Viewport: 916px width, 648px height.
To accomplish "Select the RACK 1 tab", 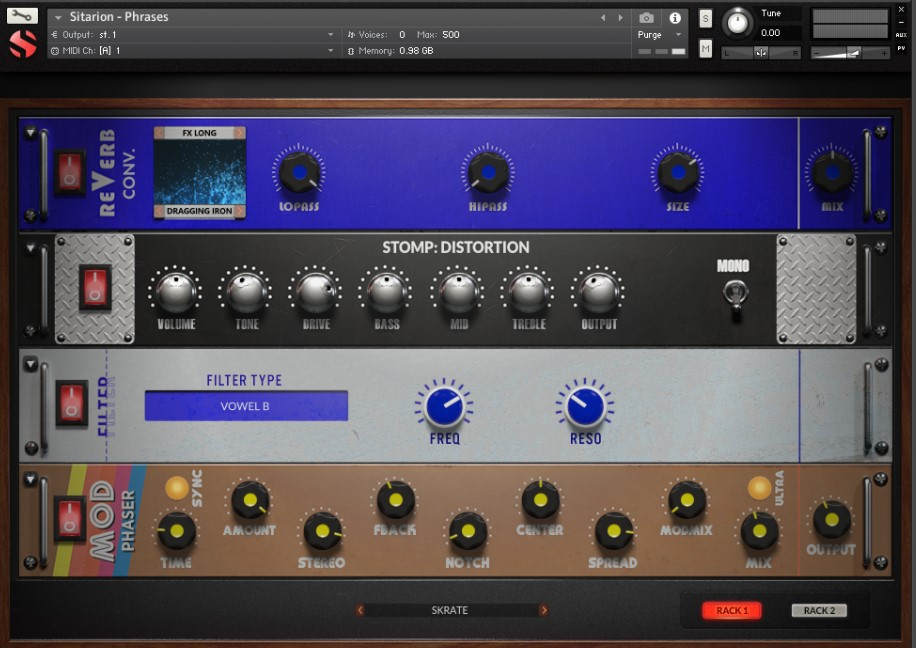I will pos(732,610).
